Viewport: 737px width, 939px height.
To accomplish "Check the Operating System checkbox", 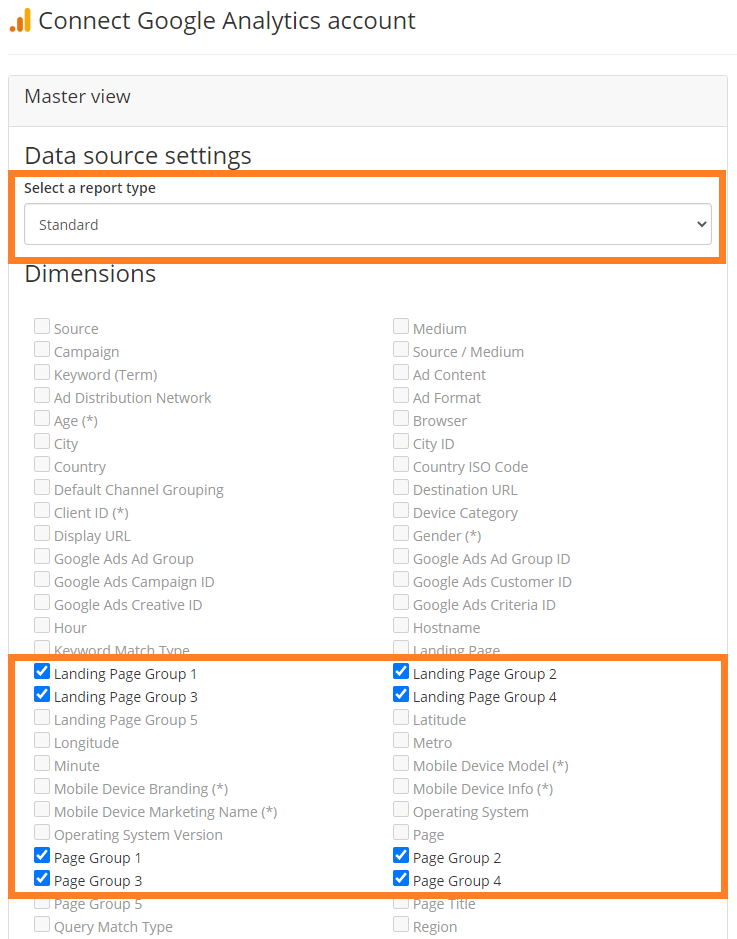I will point(401,809).
